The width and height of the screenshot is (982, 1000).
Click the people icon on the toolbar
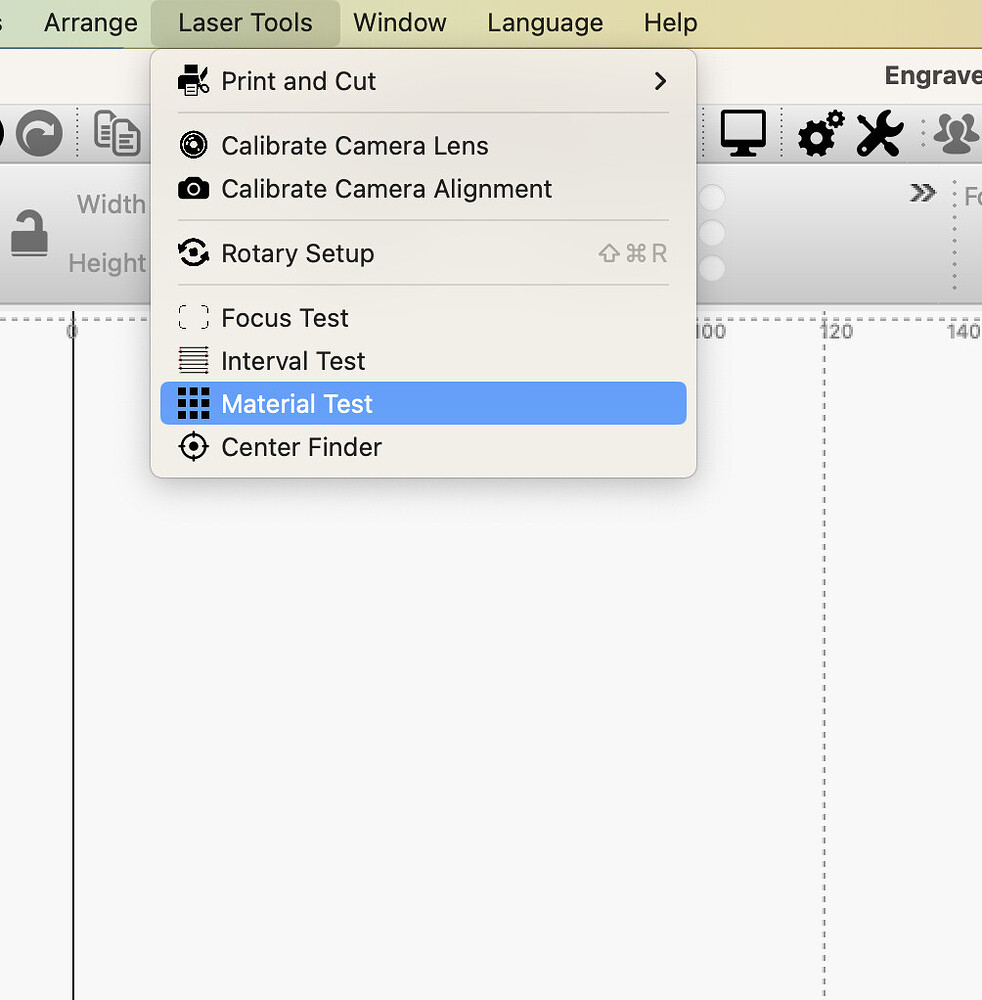coord(954,133)
